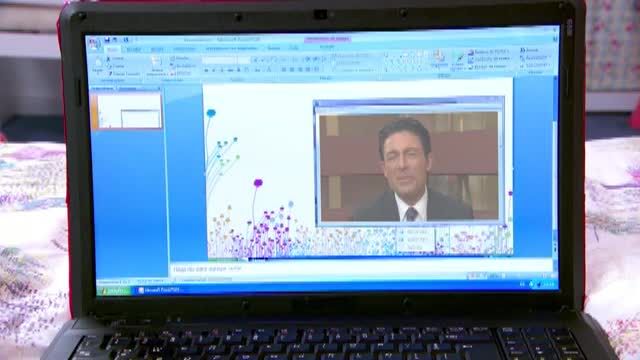Toggle strikethrough formatting
This screenshot has width=640, height=360.
(x=231, y=70)
